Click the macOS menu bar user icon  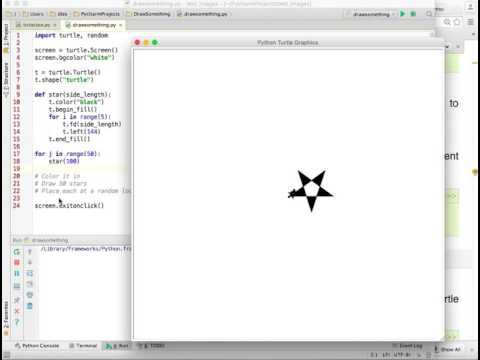coord(470,7)
